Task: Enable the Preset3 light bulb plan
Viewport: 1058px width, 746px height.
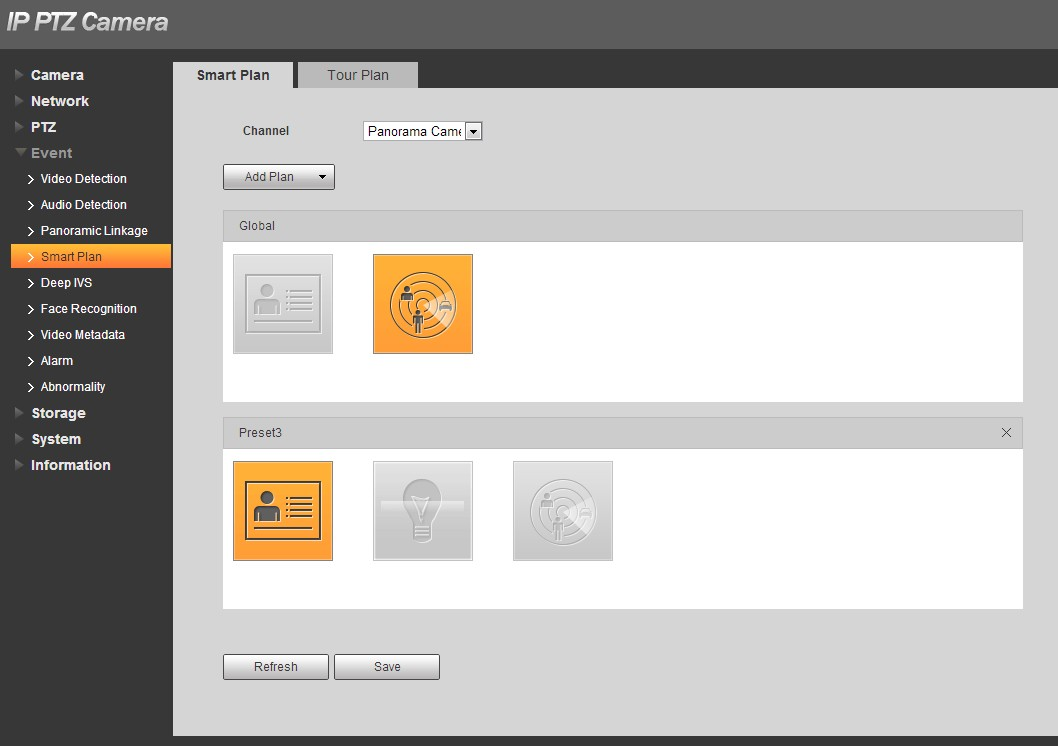Action: 423,511
